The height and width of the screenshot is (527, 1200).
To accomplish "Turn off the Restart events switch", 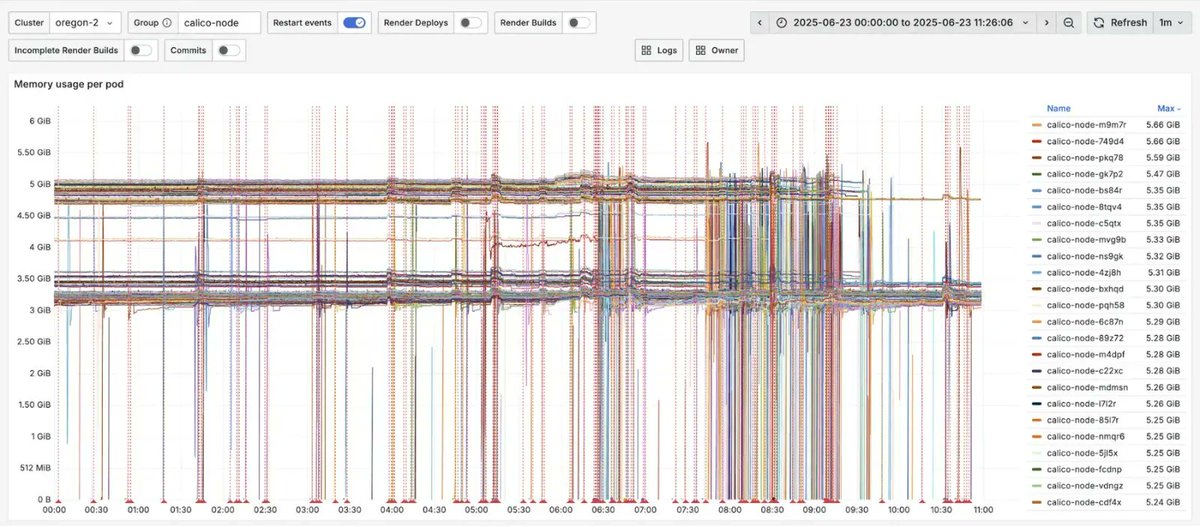I will coord(354,22).
